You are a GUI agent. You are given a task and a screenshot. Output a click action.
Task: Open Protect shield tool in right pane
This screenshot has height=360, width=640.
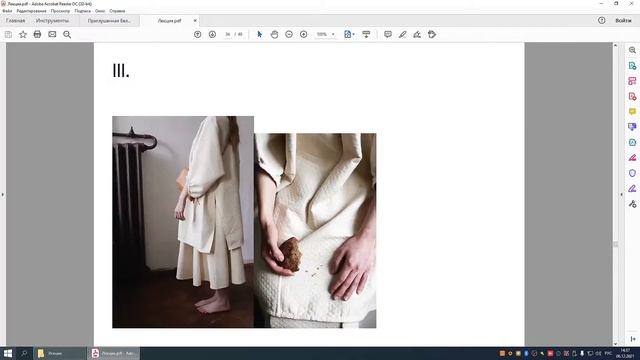click(632, 173)
